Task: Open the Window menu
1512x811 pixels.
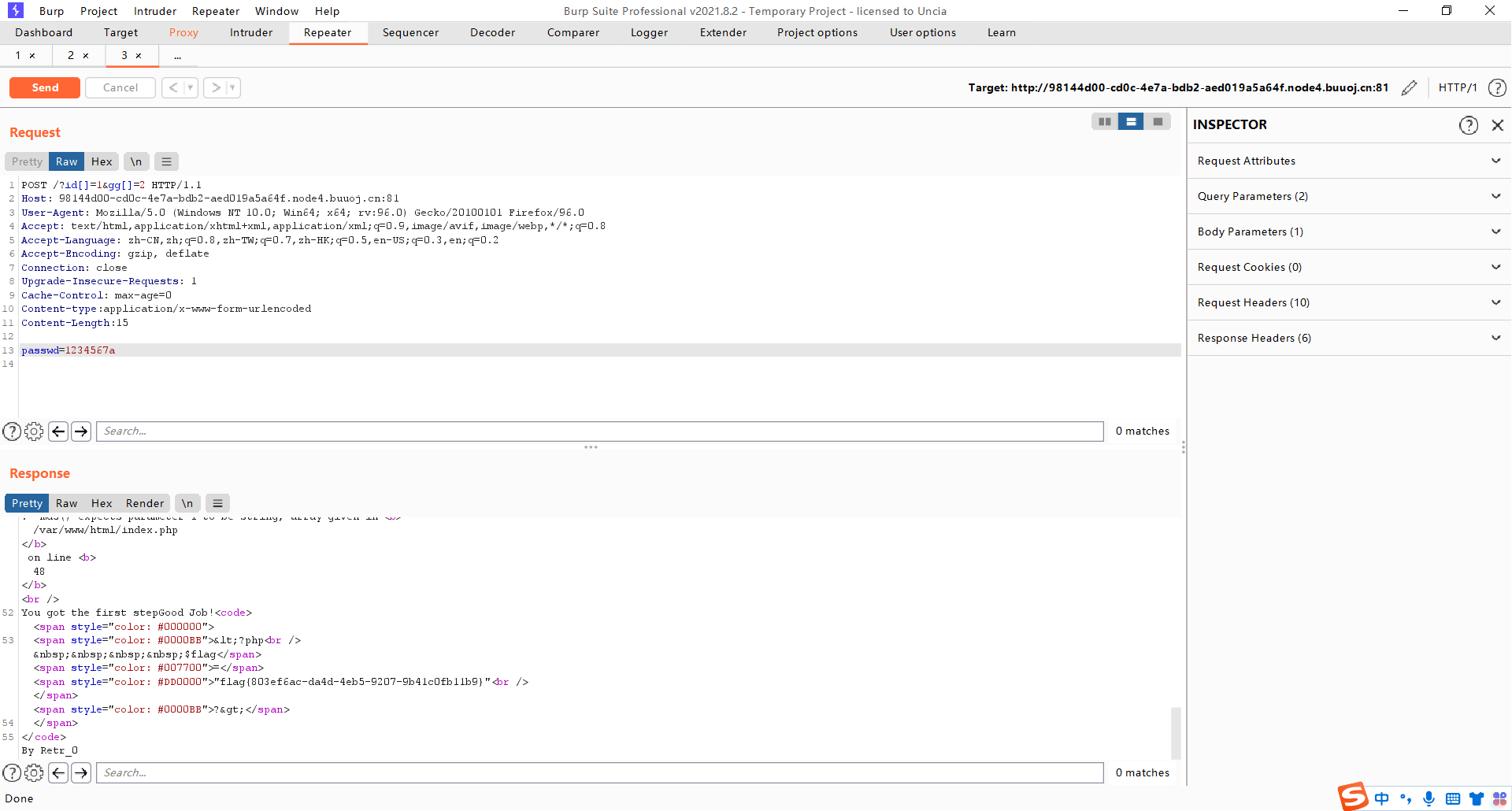Action: click(276, 11)
